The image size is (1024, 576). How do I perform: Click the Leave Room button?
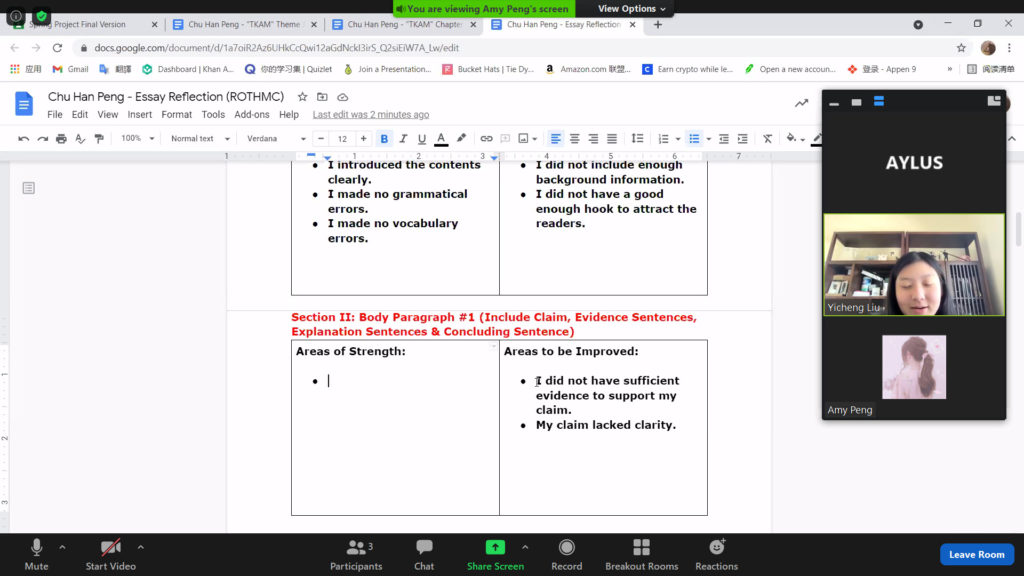coord(977,554)
